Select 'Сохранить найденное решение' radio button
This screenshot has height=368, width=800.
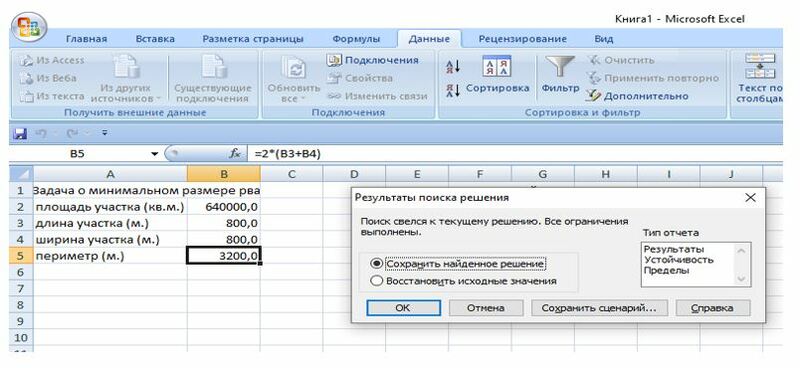377,264
